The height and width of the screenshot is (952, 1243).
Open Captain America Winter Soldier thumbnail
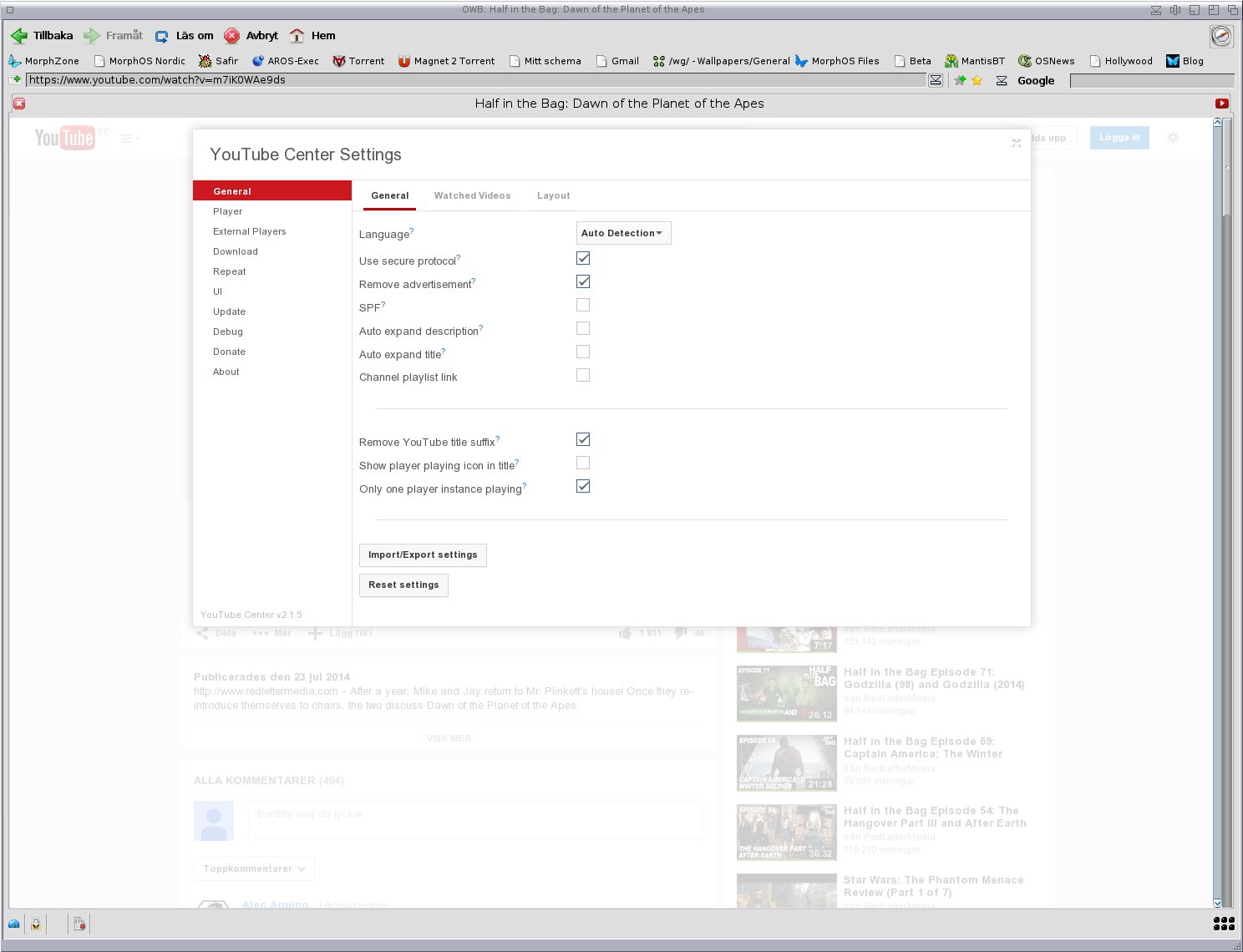pos(787,762)
